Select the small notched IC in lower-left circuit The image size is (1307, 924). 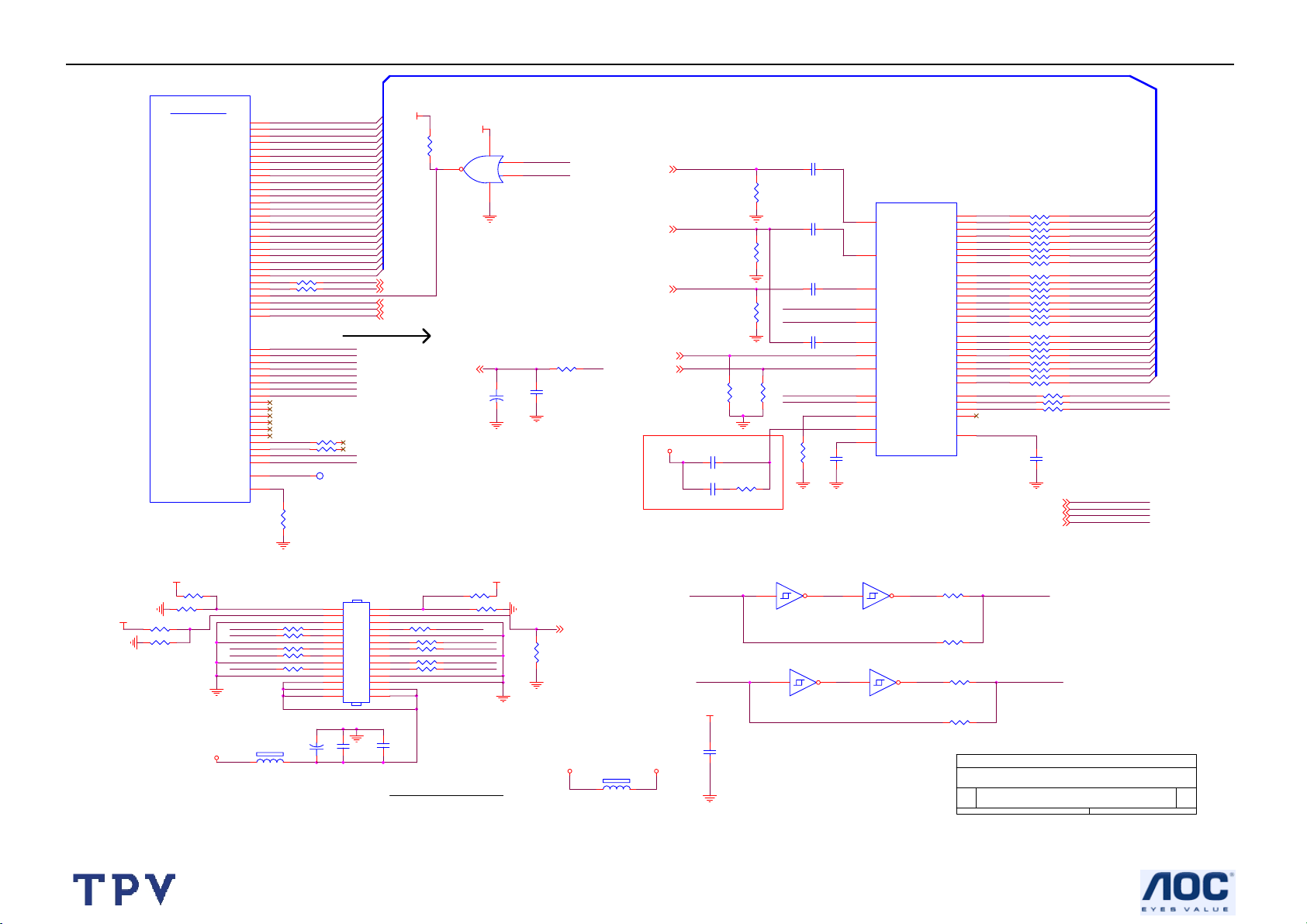356,652
